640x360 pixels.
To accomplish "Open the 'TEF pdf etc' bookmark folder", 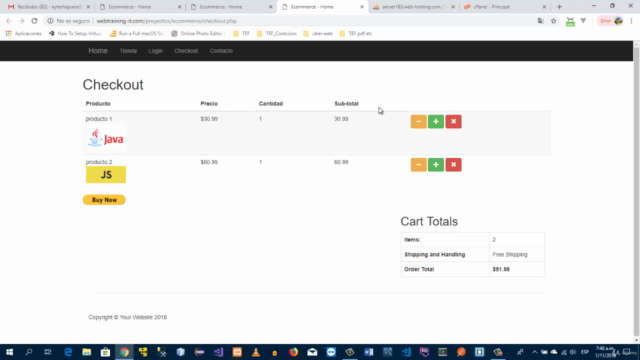I will (x=356, y=33).
